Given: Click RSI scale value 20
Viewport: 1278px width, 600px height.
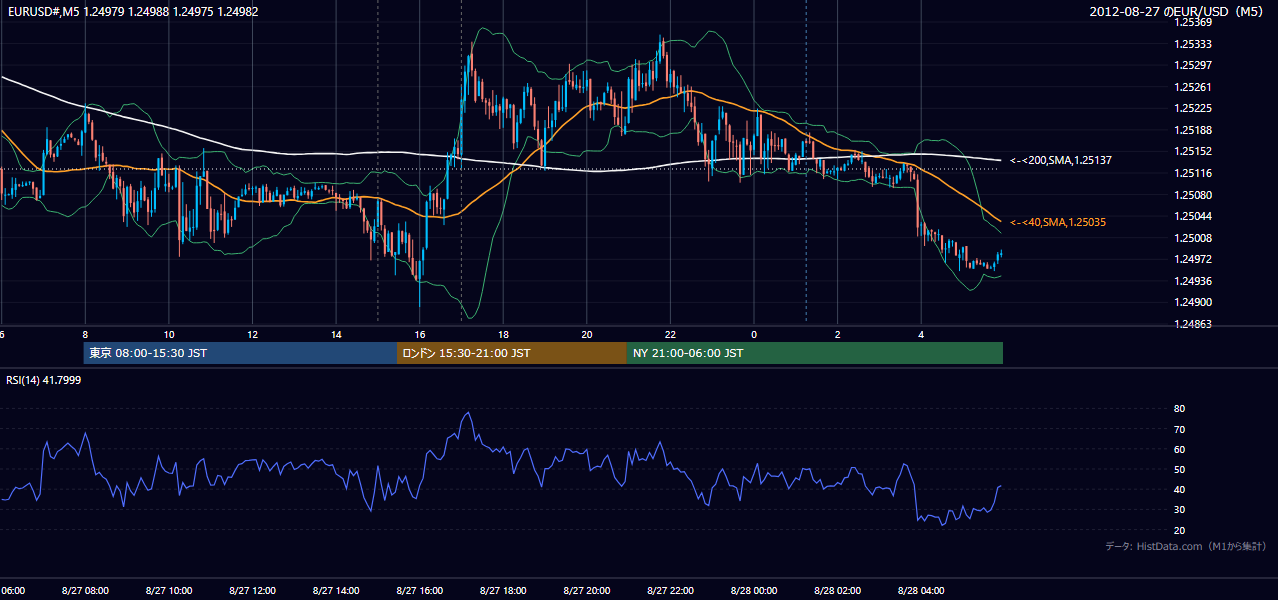Looking at the screenshot, I should coord(1179,530).
